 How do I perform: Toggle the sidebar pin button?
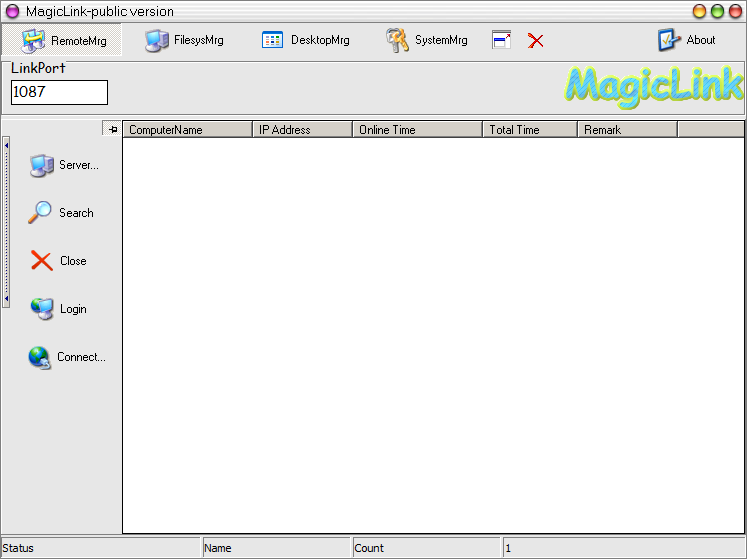click(x=112, y=129)
